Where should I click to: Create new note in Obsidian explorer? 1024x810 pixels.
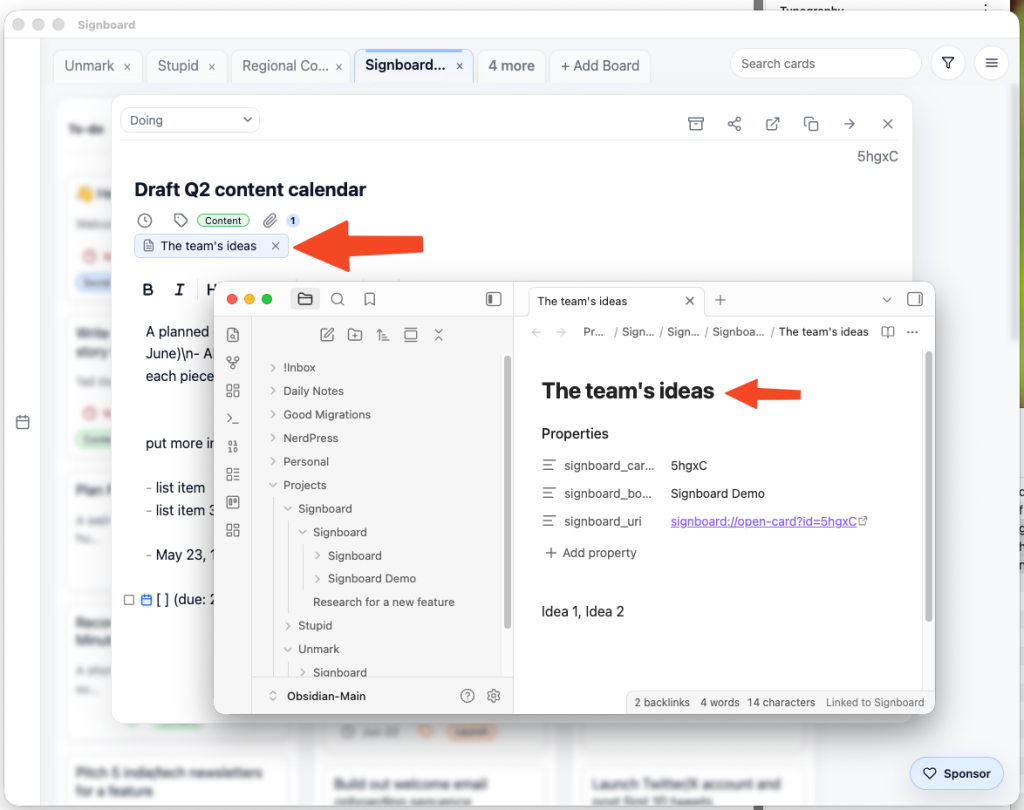point(327,335)
